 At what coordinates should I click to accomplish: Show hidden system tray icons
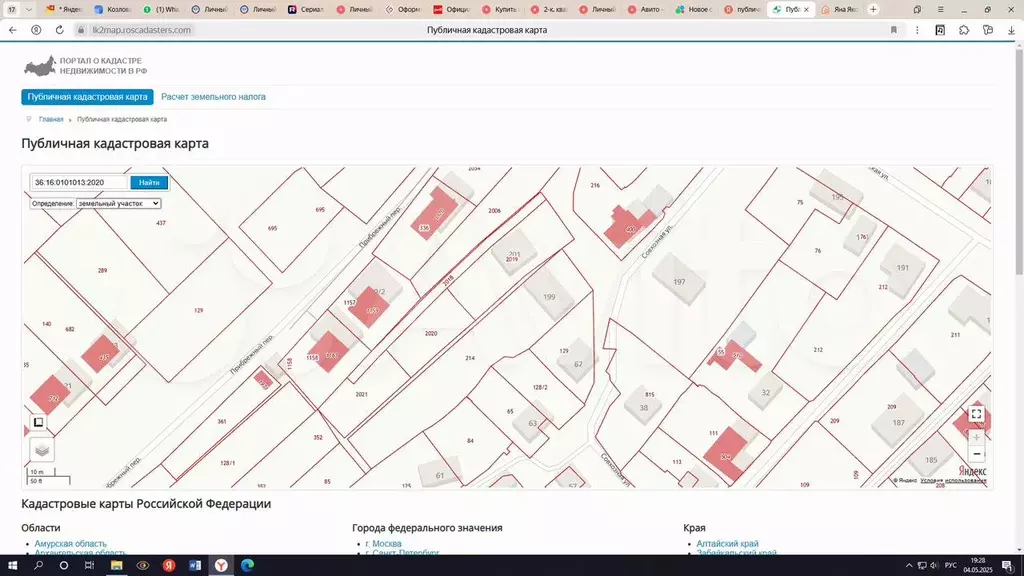(x=908, y=566)
